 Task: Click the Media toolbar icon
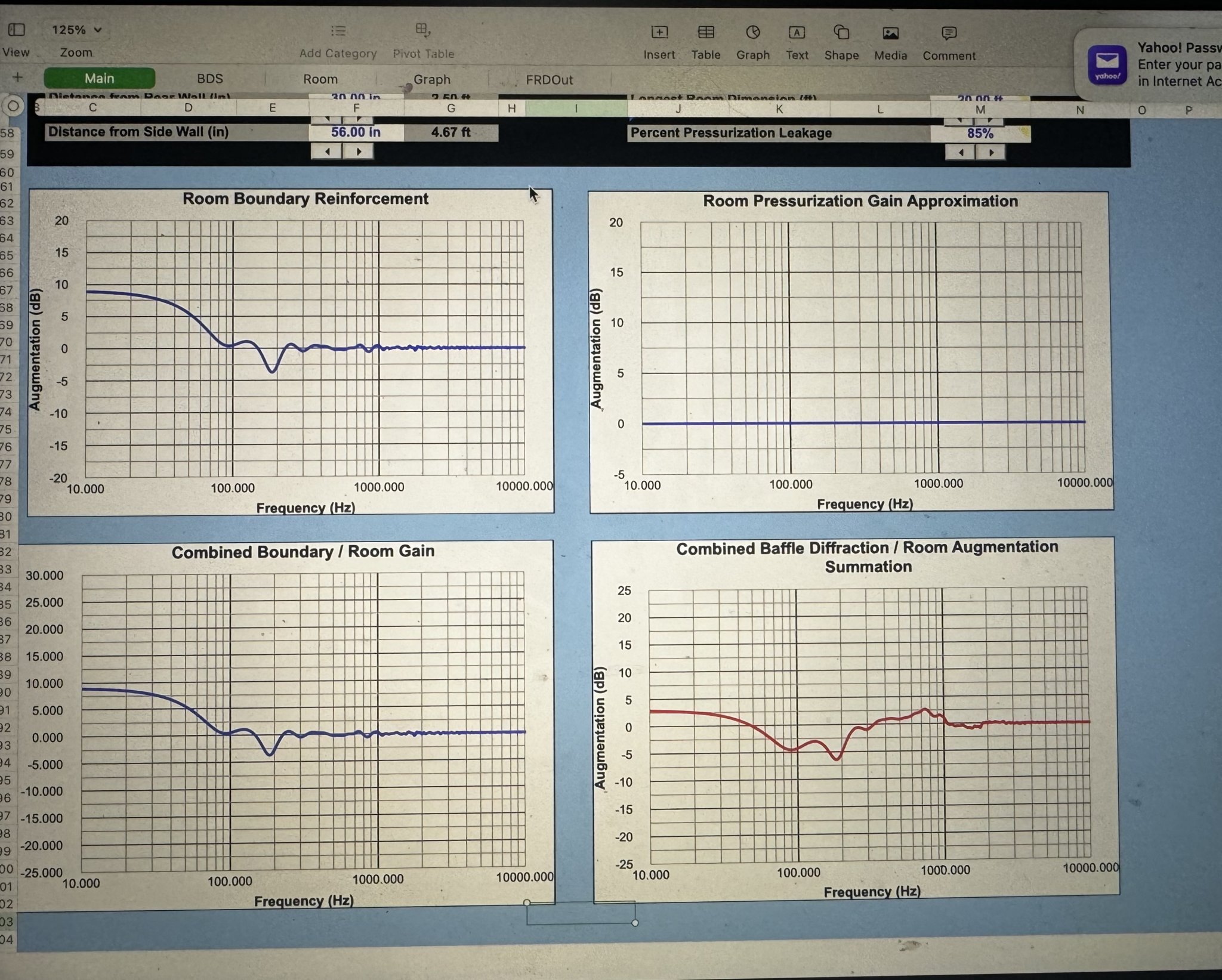(x=890, y=33)
